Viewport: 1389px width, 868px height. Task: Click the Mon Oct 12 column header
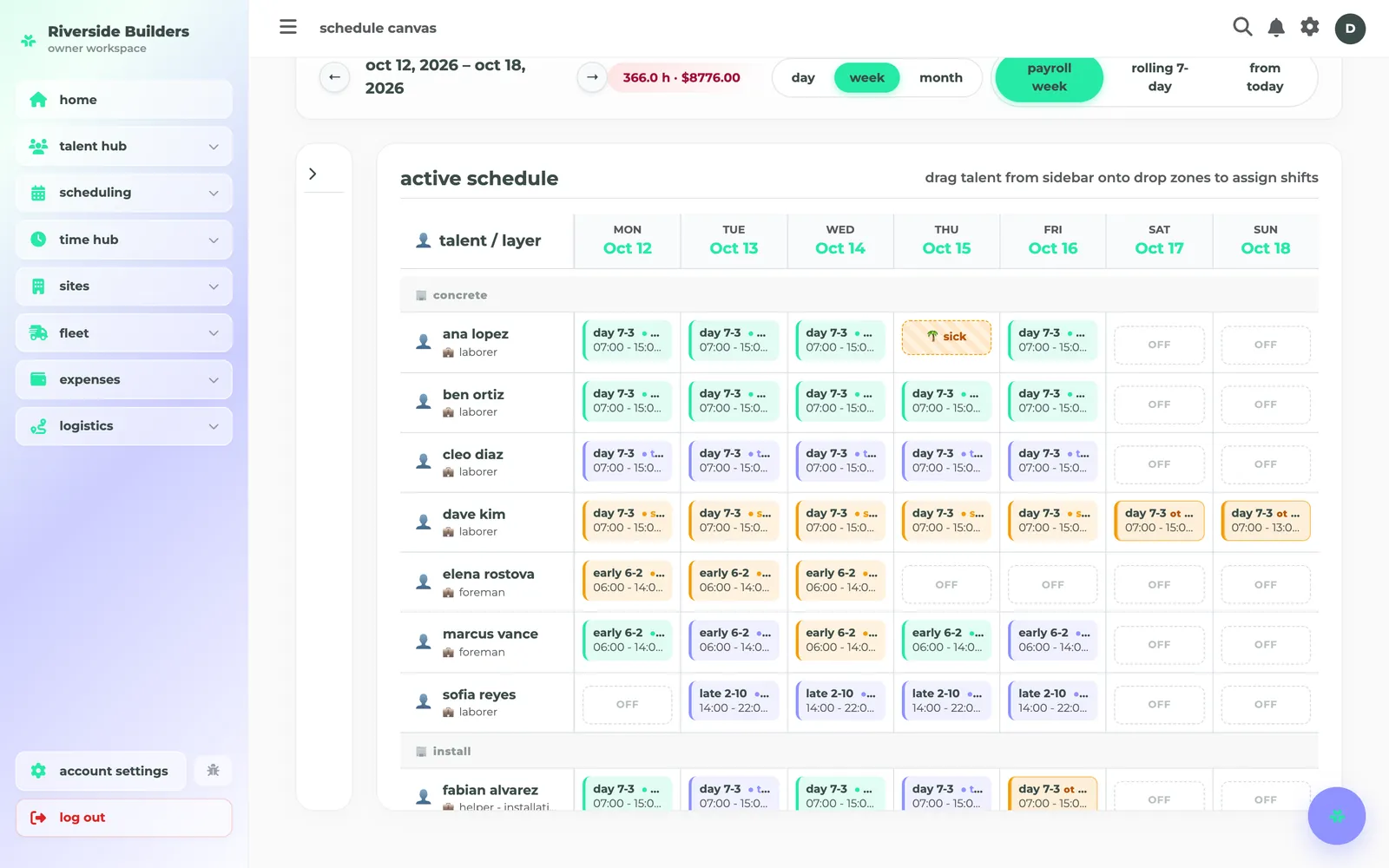628,240
